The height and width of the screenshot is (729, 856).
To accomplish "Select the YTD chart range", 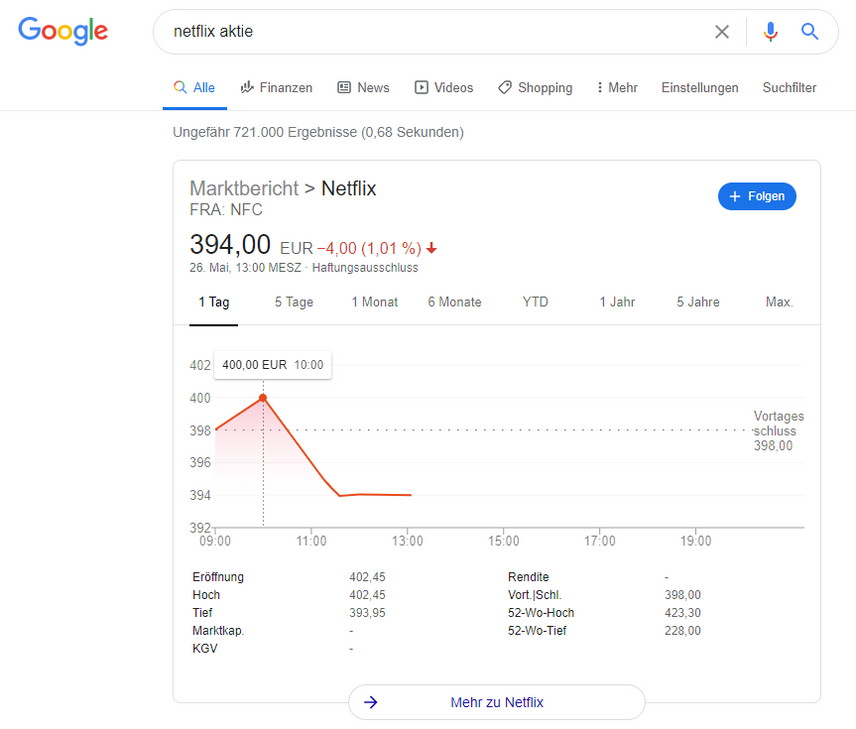I will click(x=535, y=302).
